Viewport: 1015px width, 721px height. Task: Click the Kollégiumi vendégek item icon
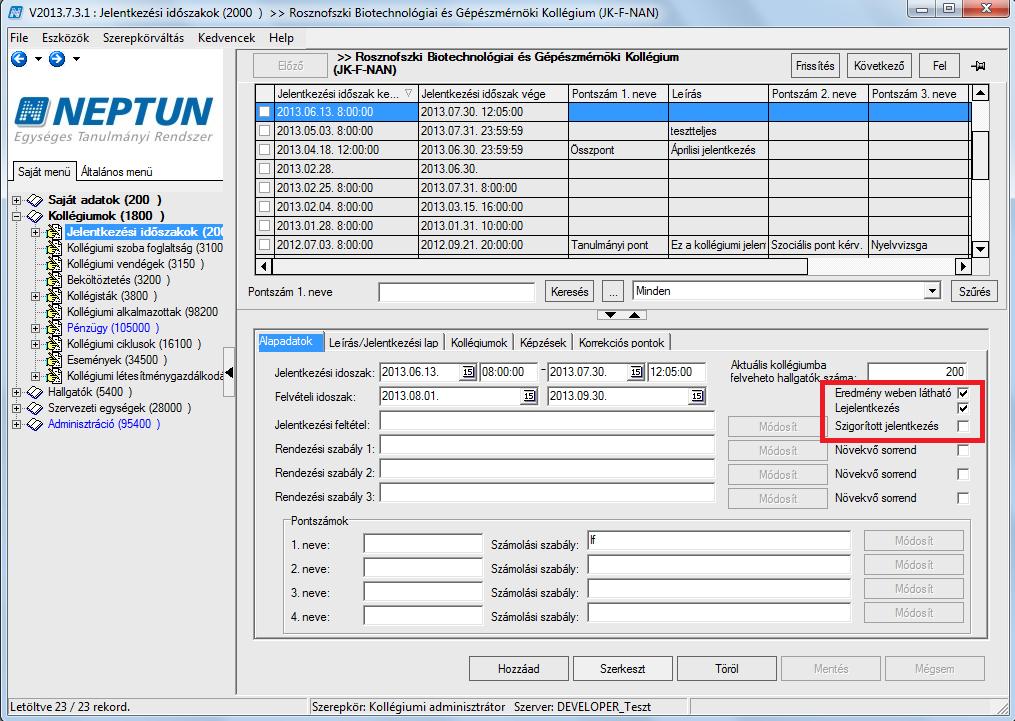point(54,264)
